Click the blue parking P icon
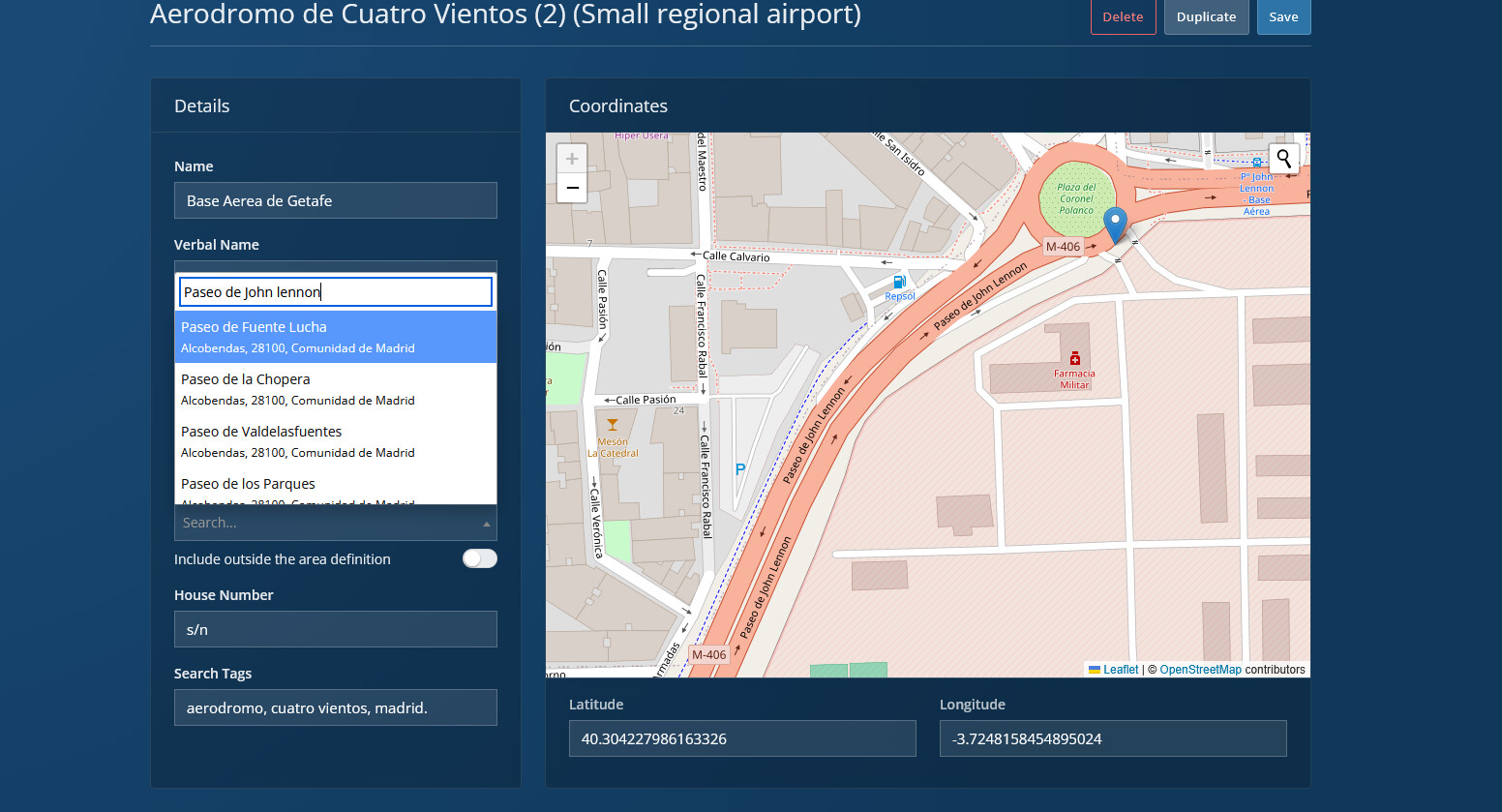Image resolution: width=1502 pixels, height=812 pixels. coord(740,469)
